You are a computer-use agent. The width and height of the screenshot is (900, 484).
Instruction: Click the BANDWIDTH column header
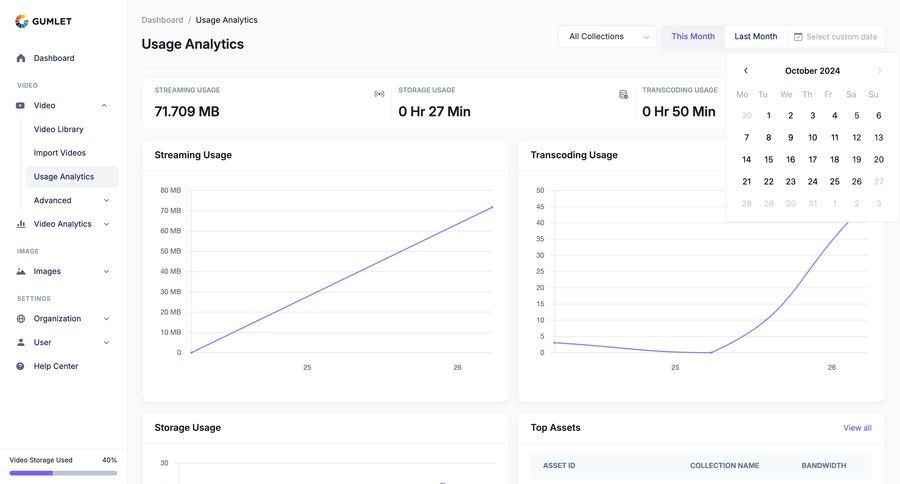click(x=824, y=466)
